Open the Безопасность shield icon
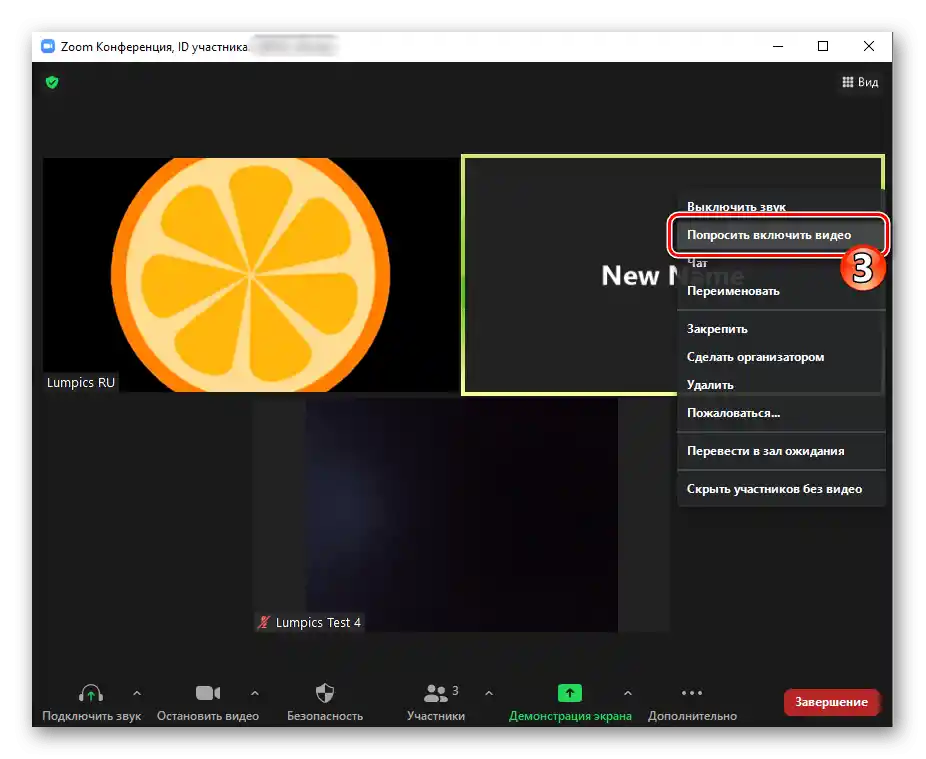 coord(324,692)
